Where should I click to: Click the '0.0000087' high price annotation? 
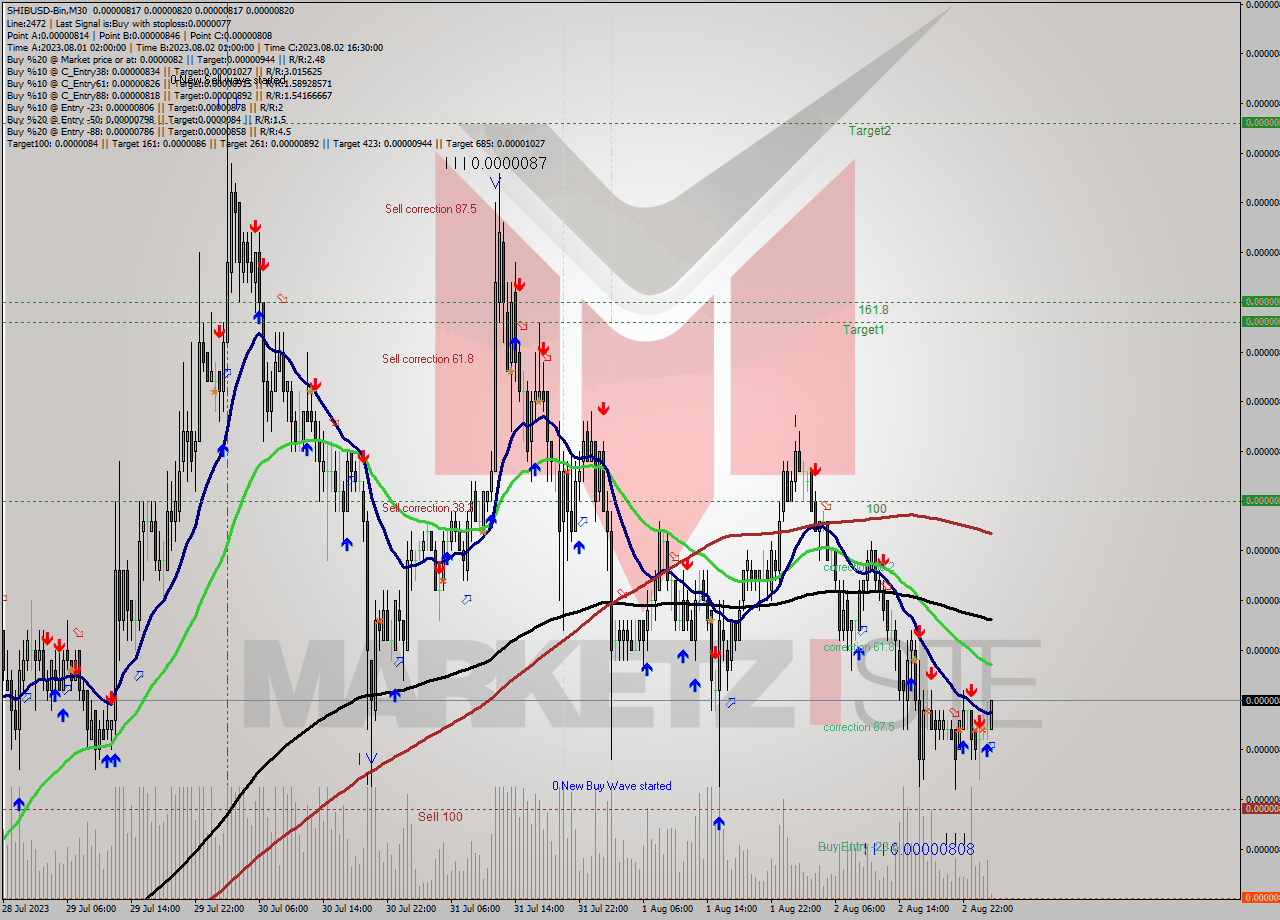[509, 163]
